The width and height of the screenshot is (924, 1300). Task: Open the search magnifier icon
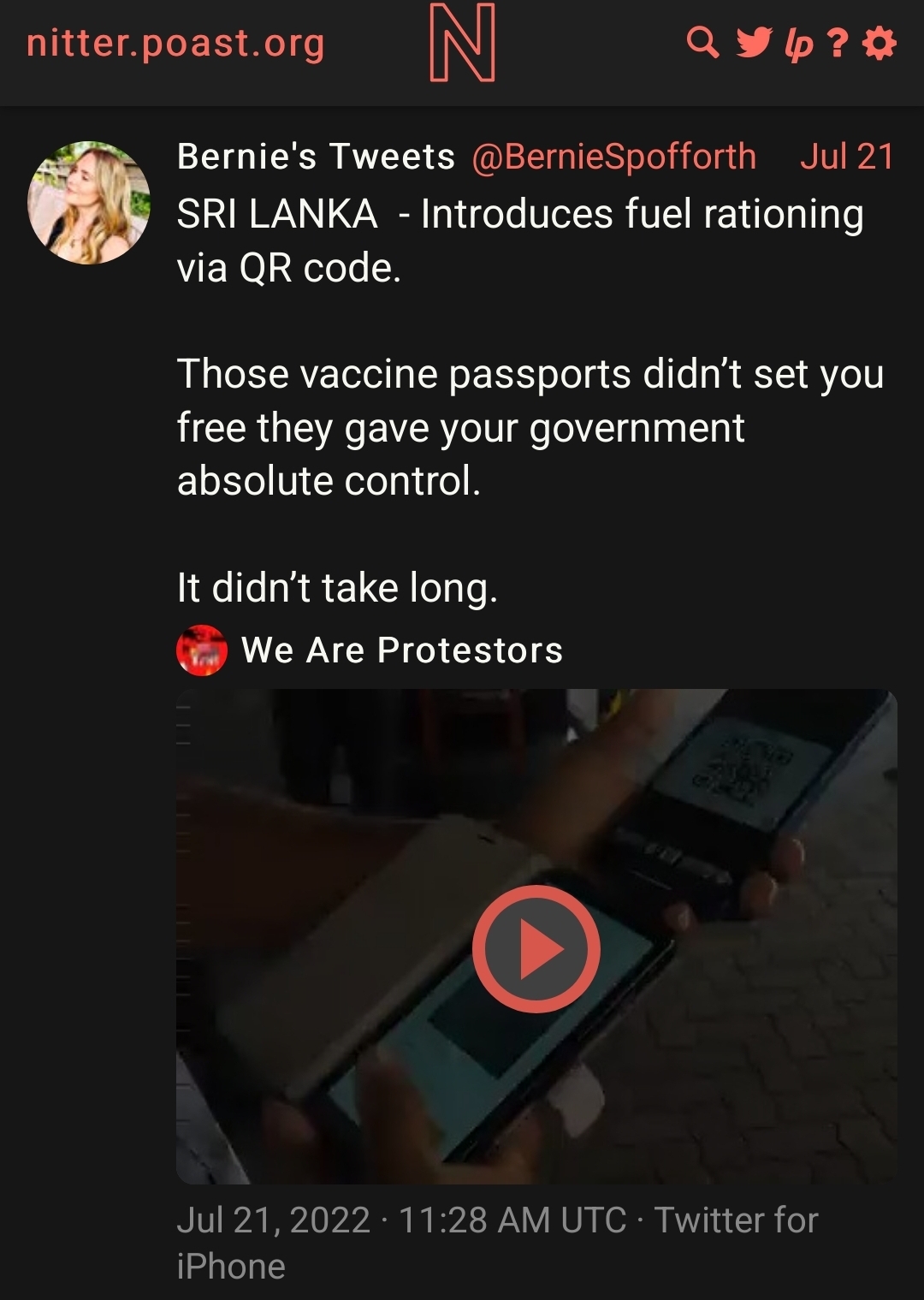[x=703, y=42]
